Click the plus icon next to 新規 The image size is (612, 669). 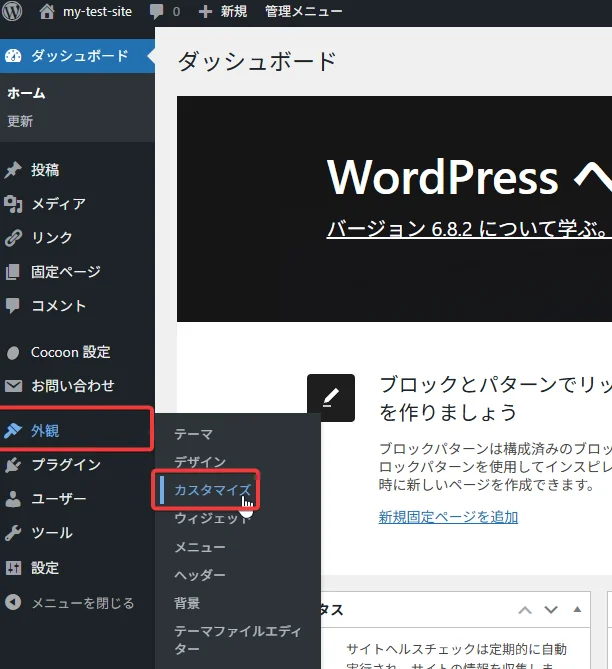205,12
